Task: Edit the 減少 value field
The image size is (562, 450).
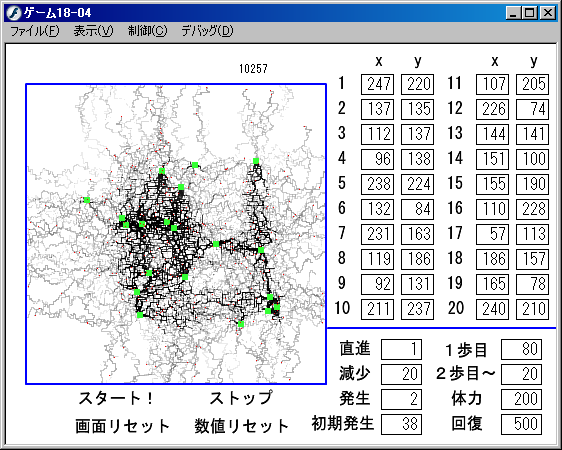Action: pyautogui.click(x=401, y=374)
